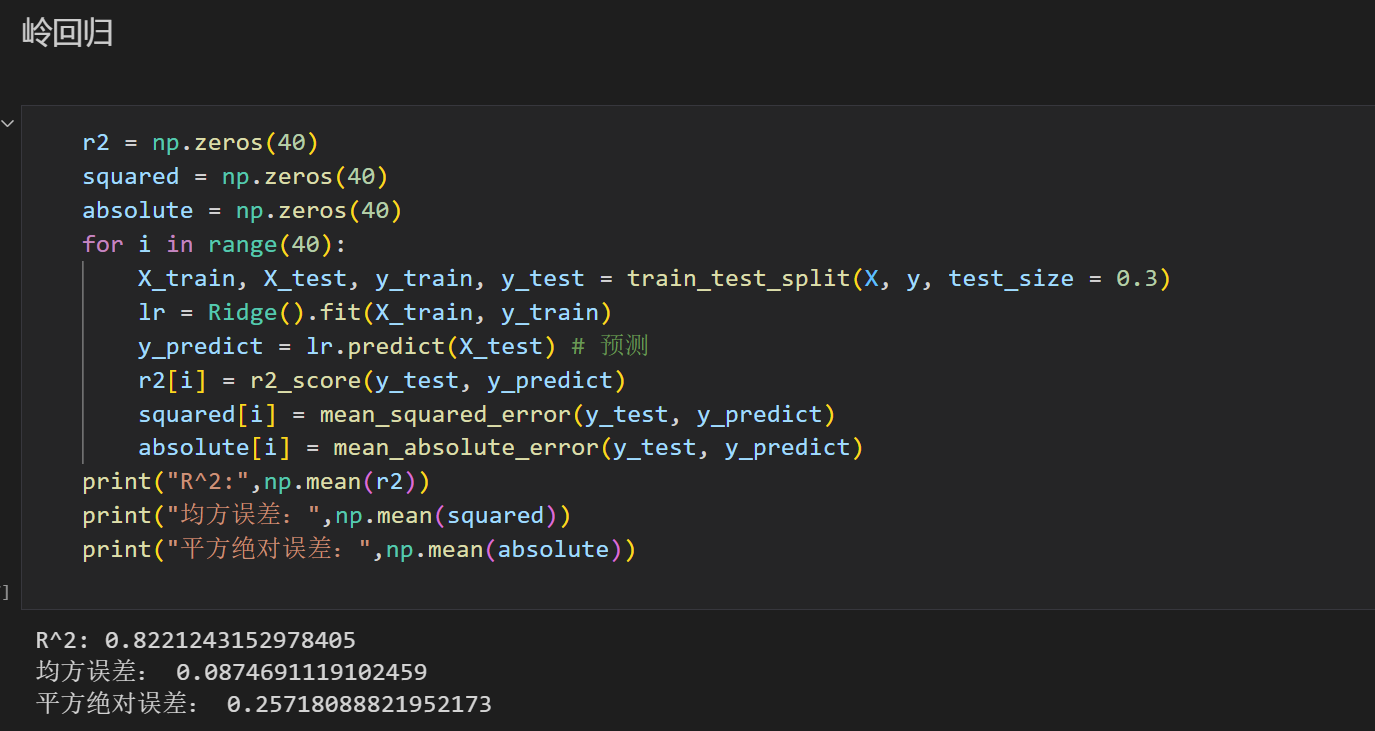This screenshot has height=731, width=1375.
Task: Place cursor on line absolute = np.zeros(40)
Action: pyautogui.click(x=242, y=211)
